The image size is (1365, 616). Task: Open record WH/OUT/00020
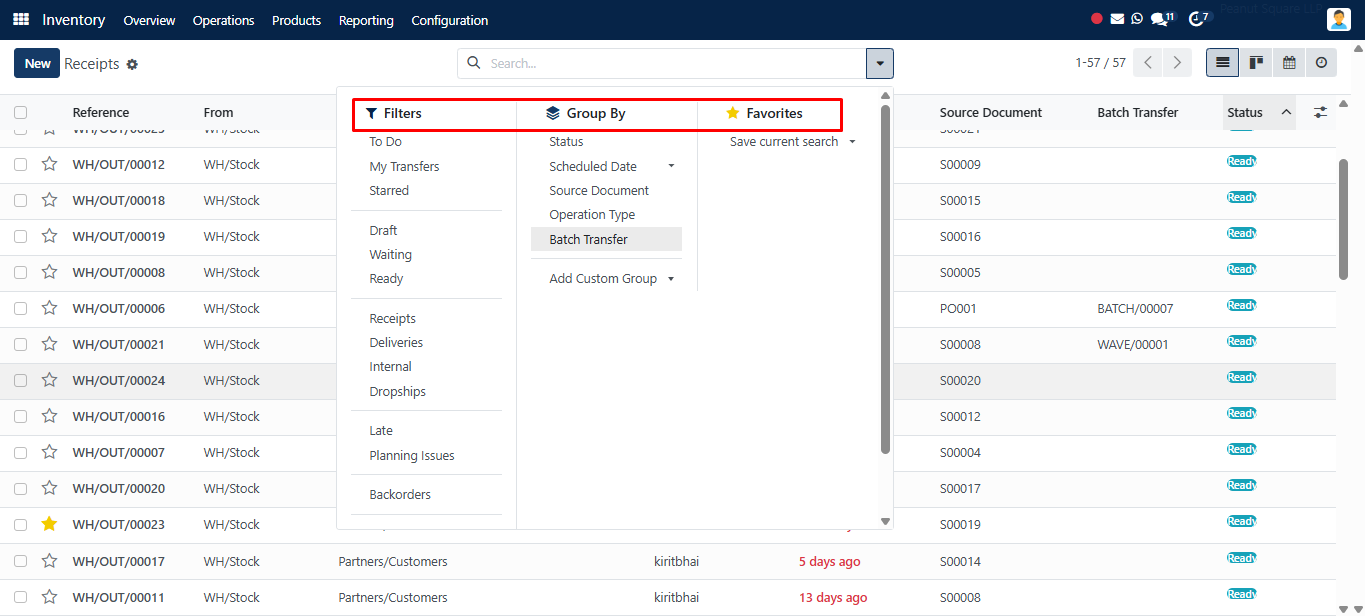[x=119, y=488]
